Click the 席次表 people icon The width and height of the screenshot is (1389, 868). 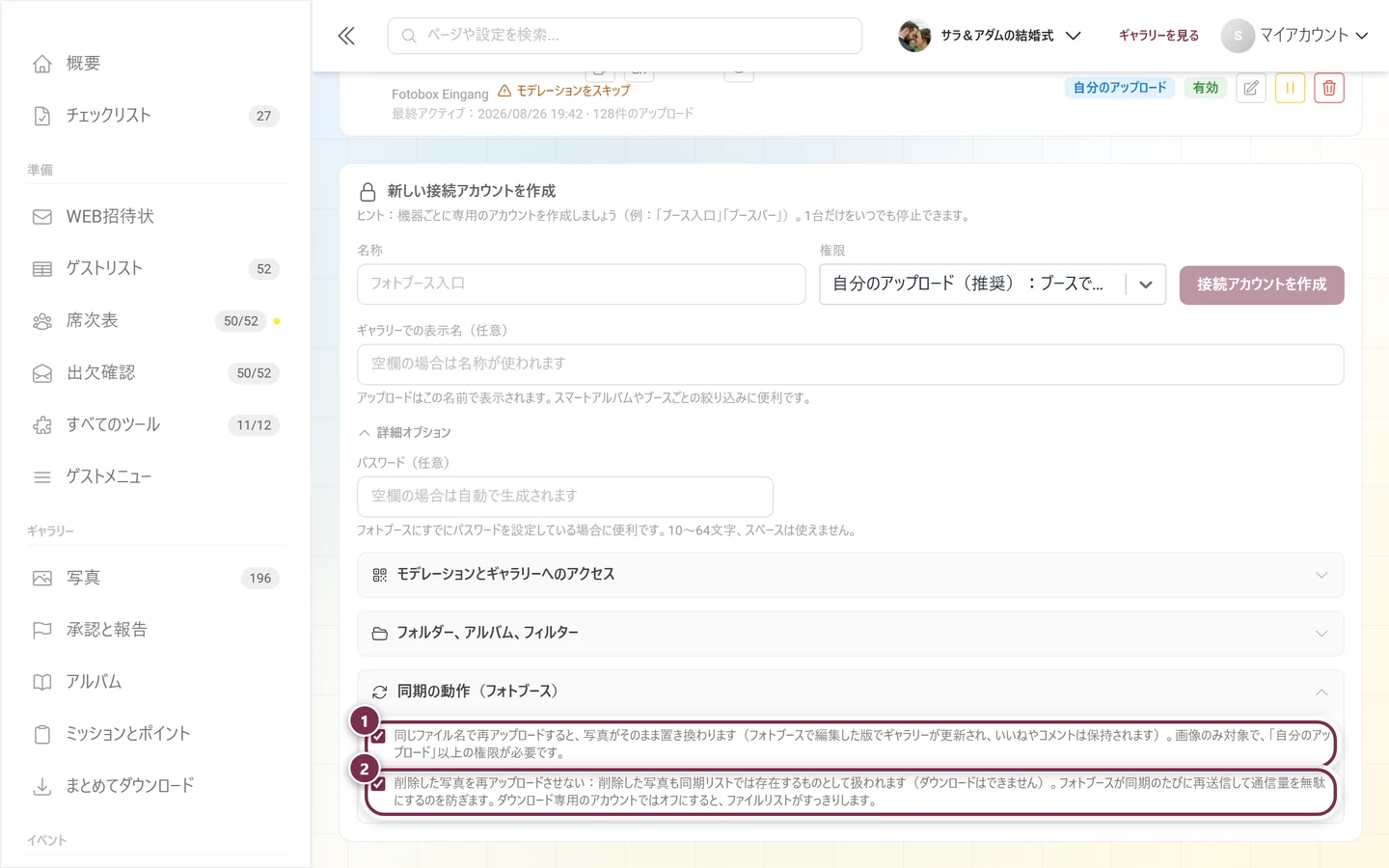(42, 321)
